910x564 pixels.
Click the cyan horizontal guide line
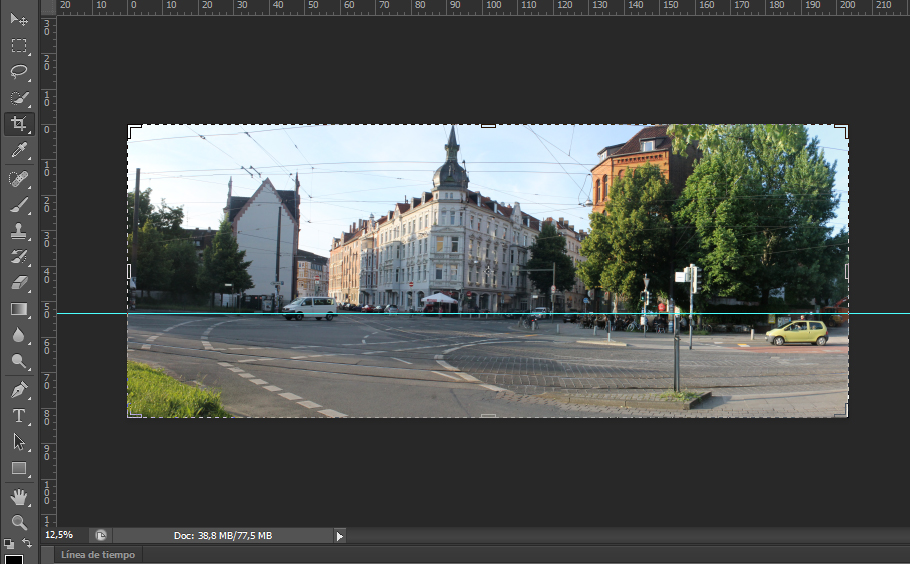pos(483,313)
